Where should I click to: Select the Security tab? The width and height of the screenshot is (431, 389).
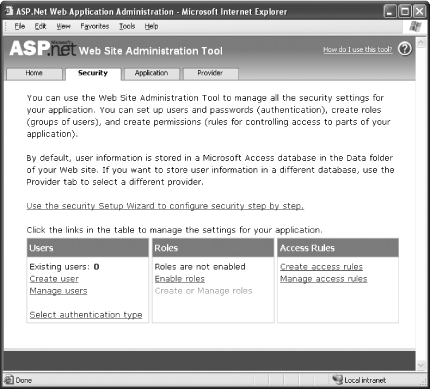(x=93, y=73)
